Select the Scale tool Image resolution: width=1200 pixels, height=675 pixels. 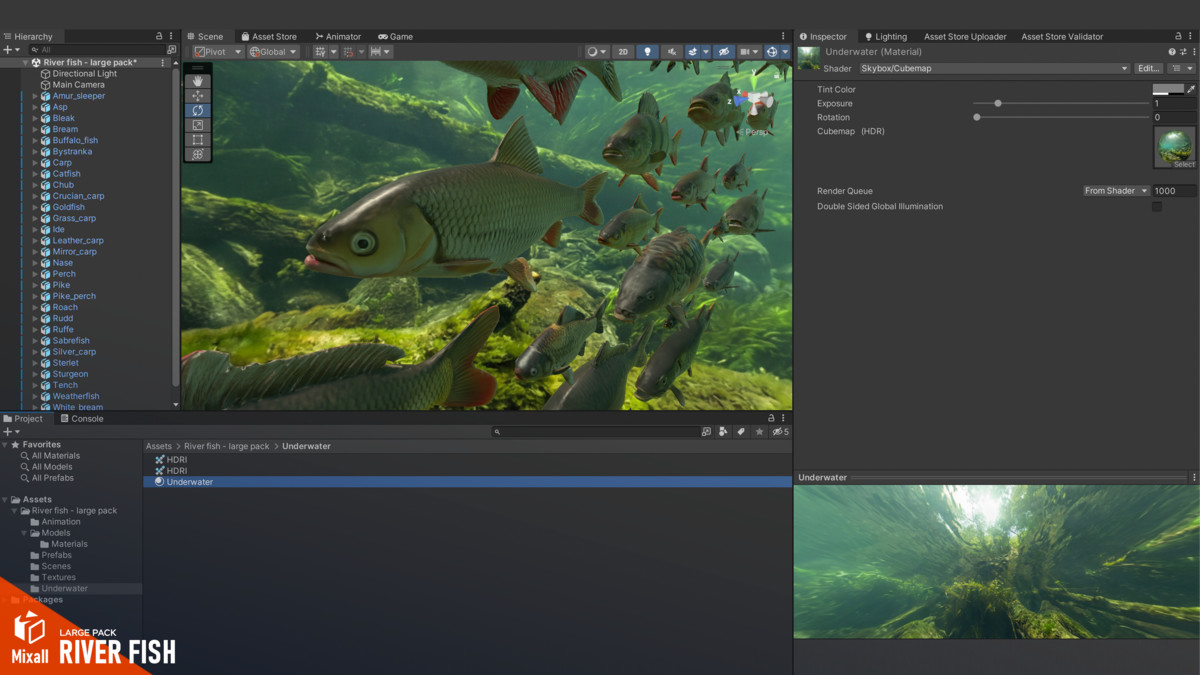[198, 125]
